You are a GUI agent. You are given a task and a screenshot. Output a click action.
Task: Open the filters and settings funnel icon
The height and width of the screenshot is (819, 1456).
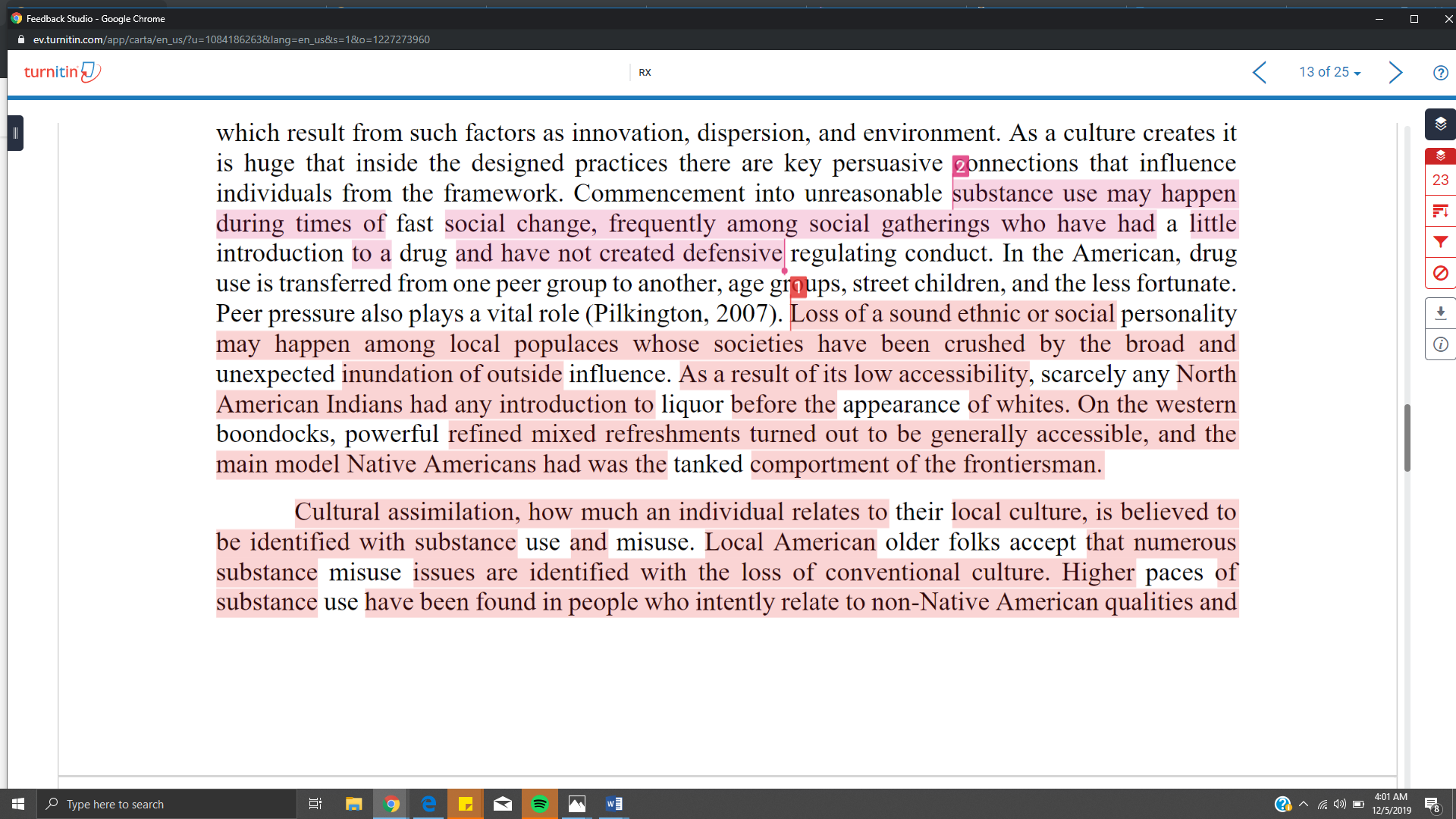[1440, 242]
